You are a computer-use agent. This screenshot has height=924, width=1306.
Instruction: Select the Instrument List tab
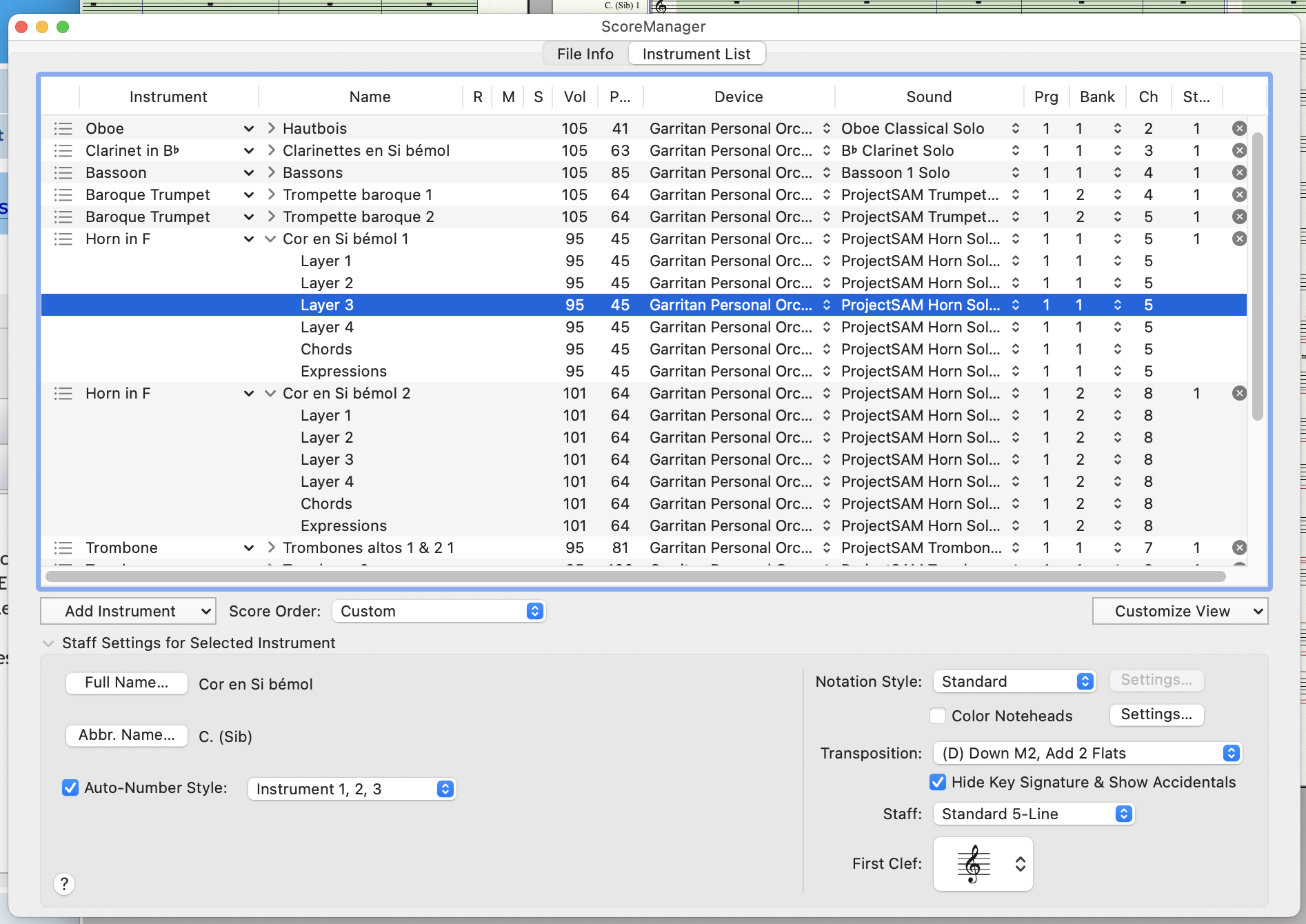point(696,54)
